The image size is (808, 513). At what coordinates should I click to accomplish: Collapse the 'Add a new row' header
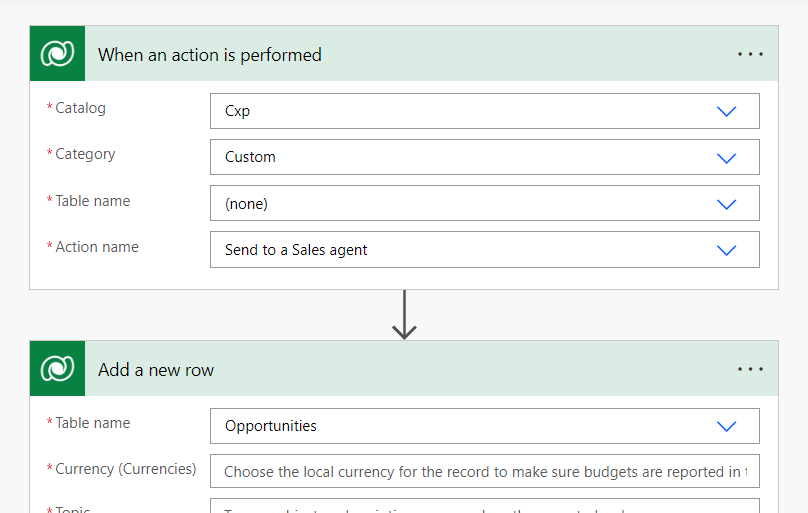[x=400, y=369]
